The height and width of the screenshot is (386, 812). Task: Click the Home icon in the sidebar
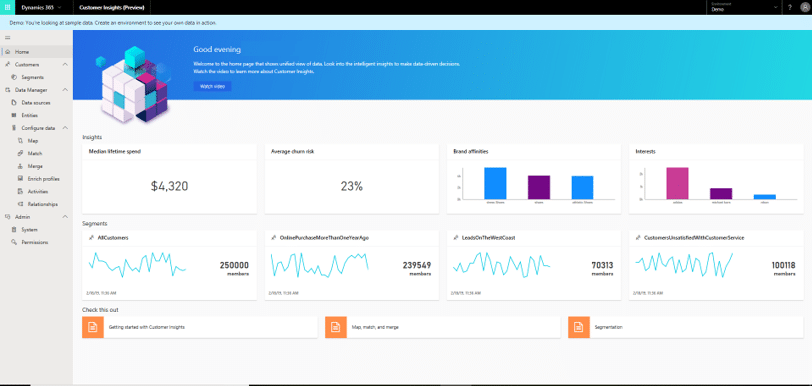pyautogui.click(x=7, y=52)
